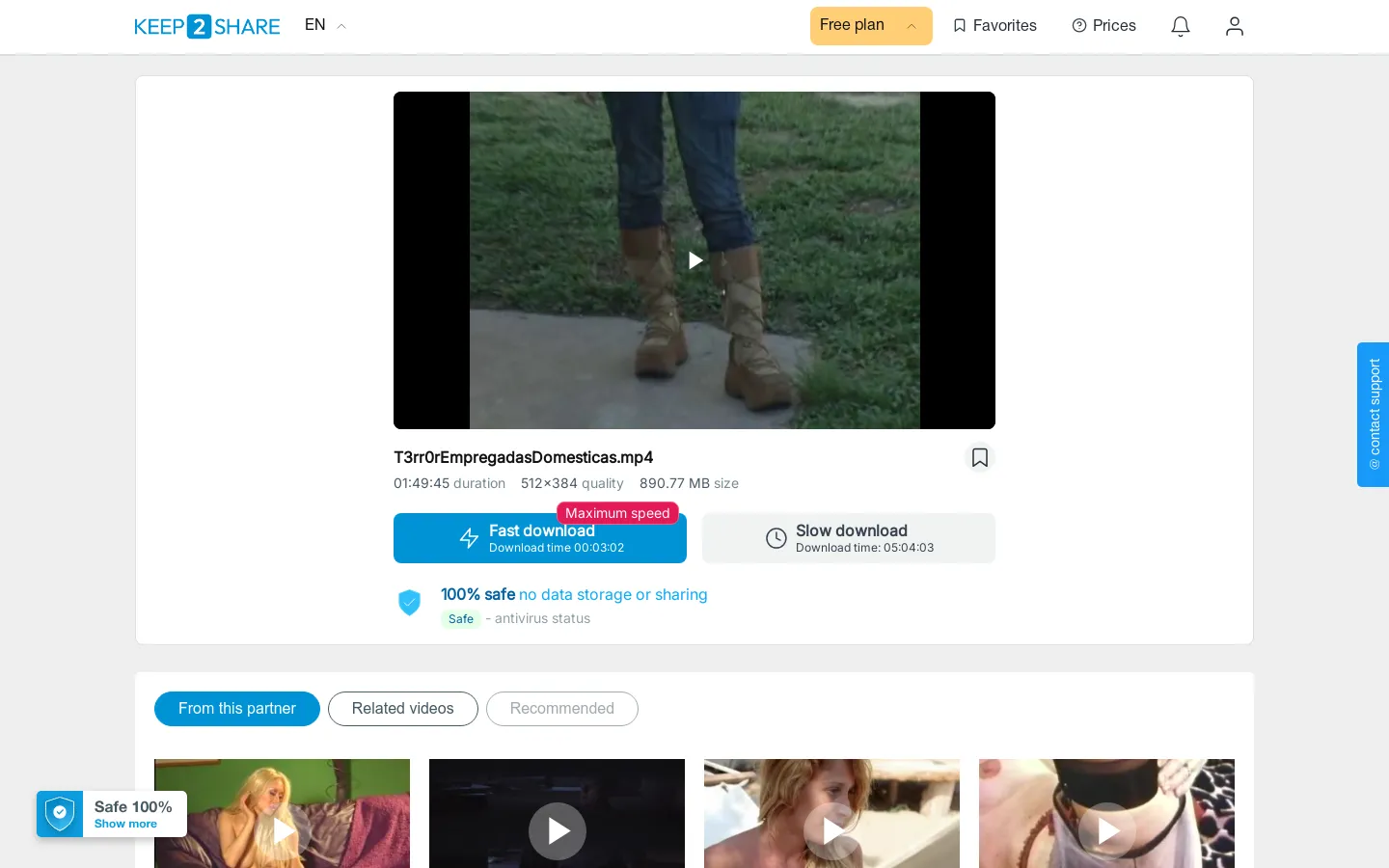1389x868 pixels.
Task: Open the Prices page
Action: tap(1104, 26)
